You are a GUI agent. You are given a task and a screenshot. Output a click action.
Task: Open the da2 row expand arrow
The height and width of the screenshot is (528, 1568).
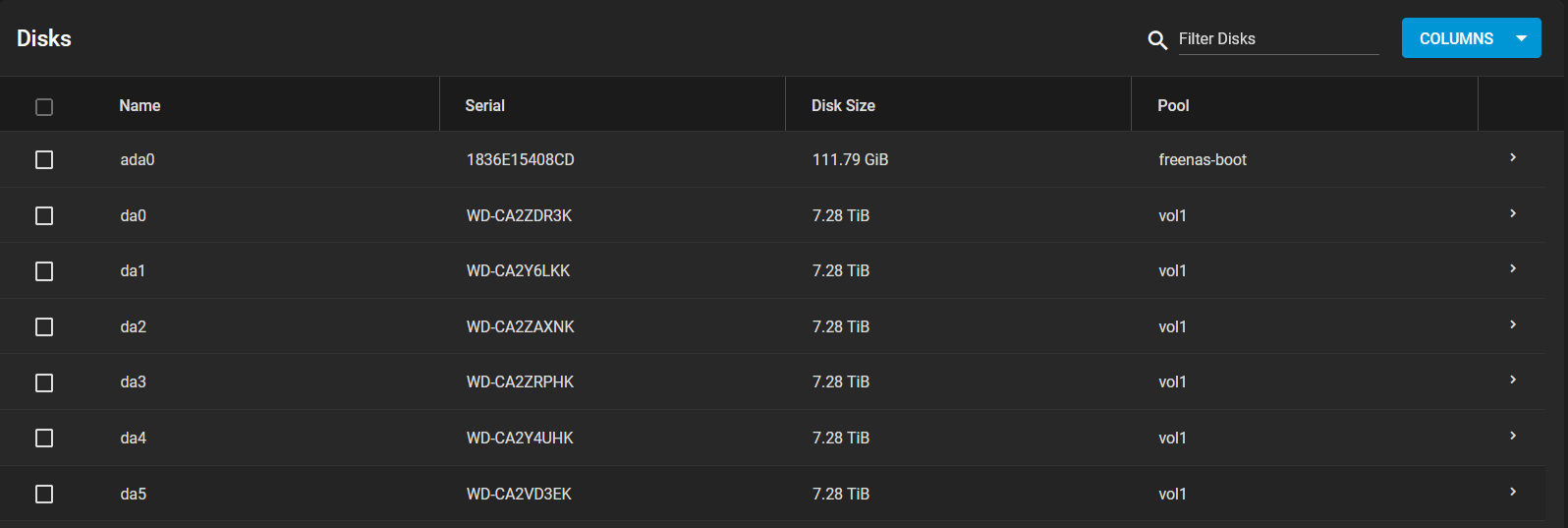click(1513, 324)
